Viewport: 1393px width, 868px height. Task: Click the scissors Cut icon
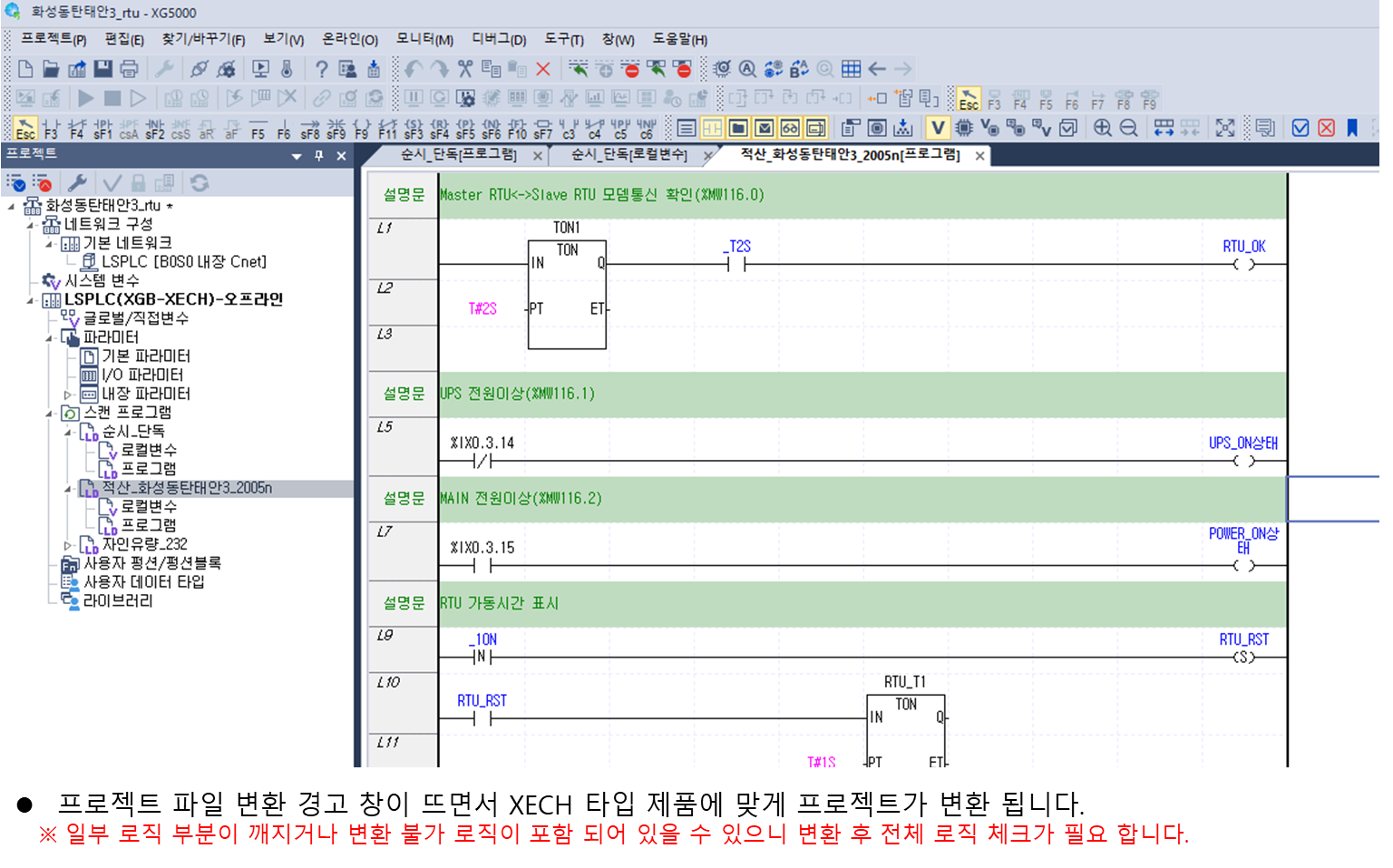[x=465, y=69]
